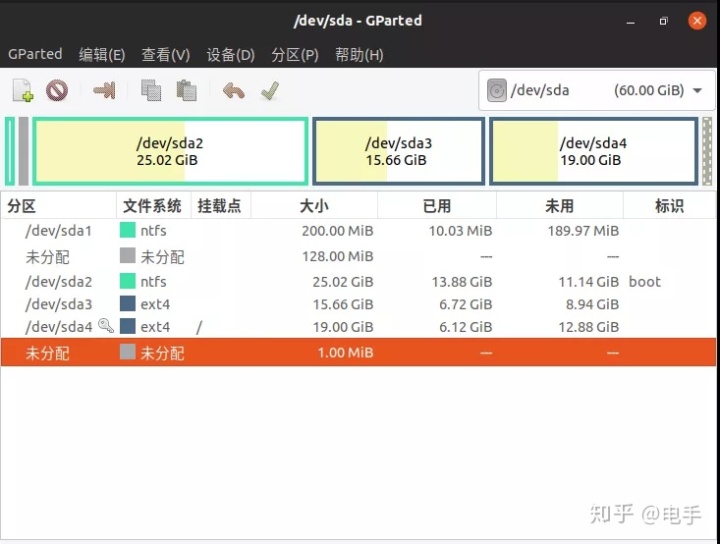
Task: Sort by the 标识 column header
Action: tap(669, 206)
